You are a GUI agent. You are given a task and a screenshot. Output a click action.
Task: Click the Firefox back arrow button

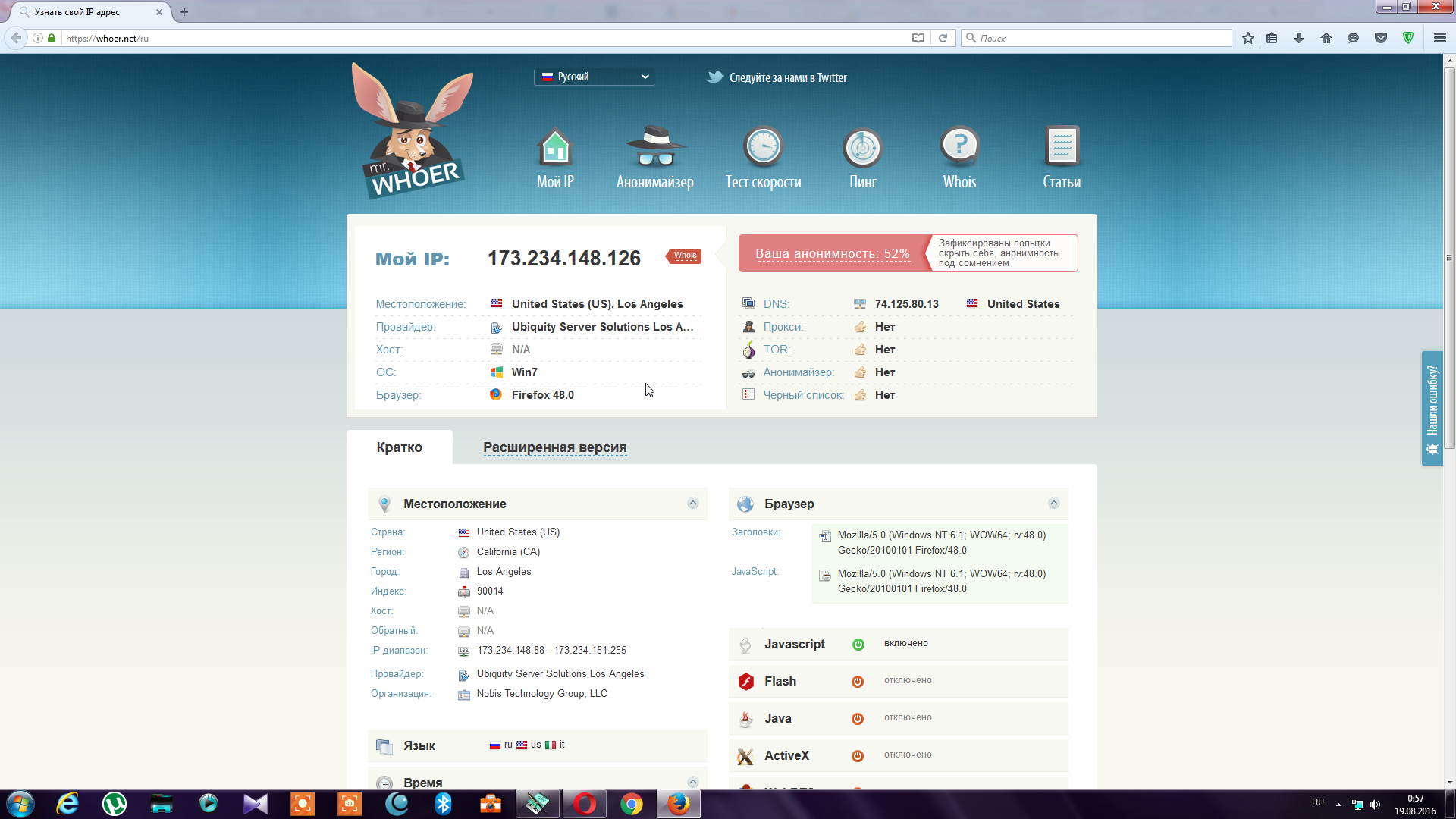[16, 38]
